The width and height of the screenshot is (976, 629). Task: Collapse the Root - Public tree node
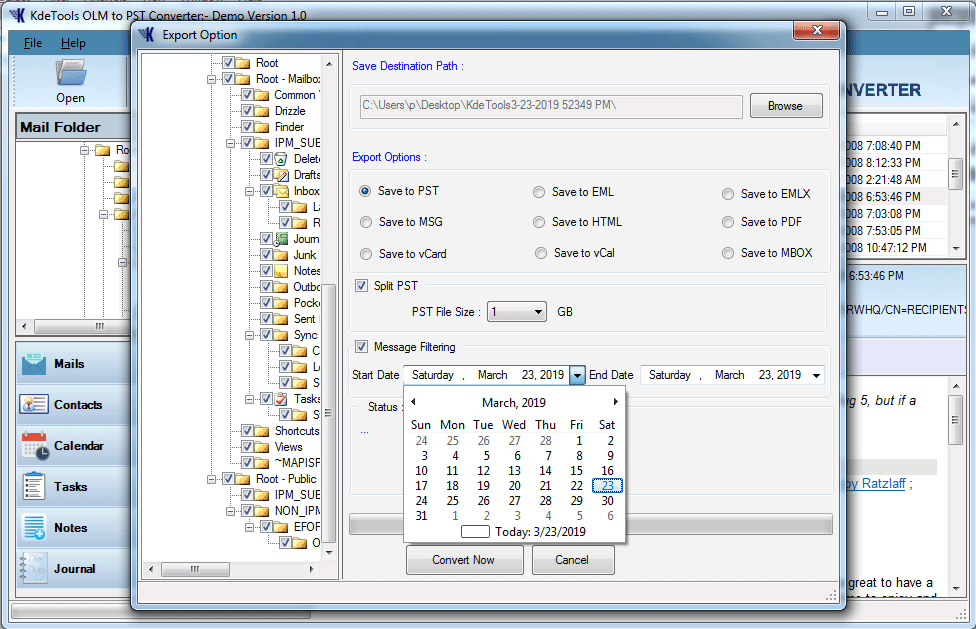(212, 479)
